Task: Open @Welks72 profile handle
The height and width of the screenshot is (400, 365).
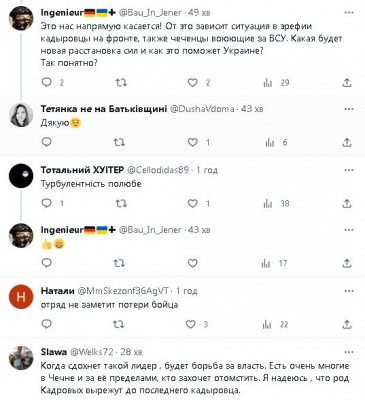Action: pyautogui.click(x=92, y=352)
